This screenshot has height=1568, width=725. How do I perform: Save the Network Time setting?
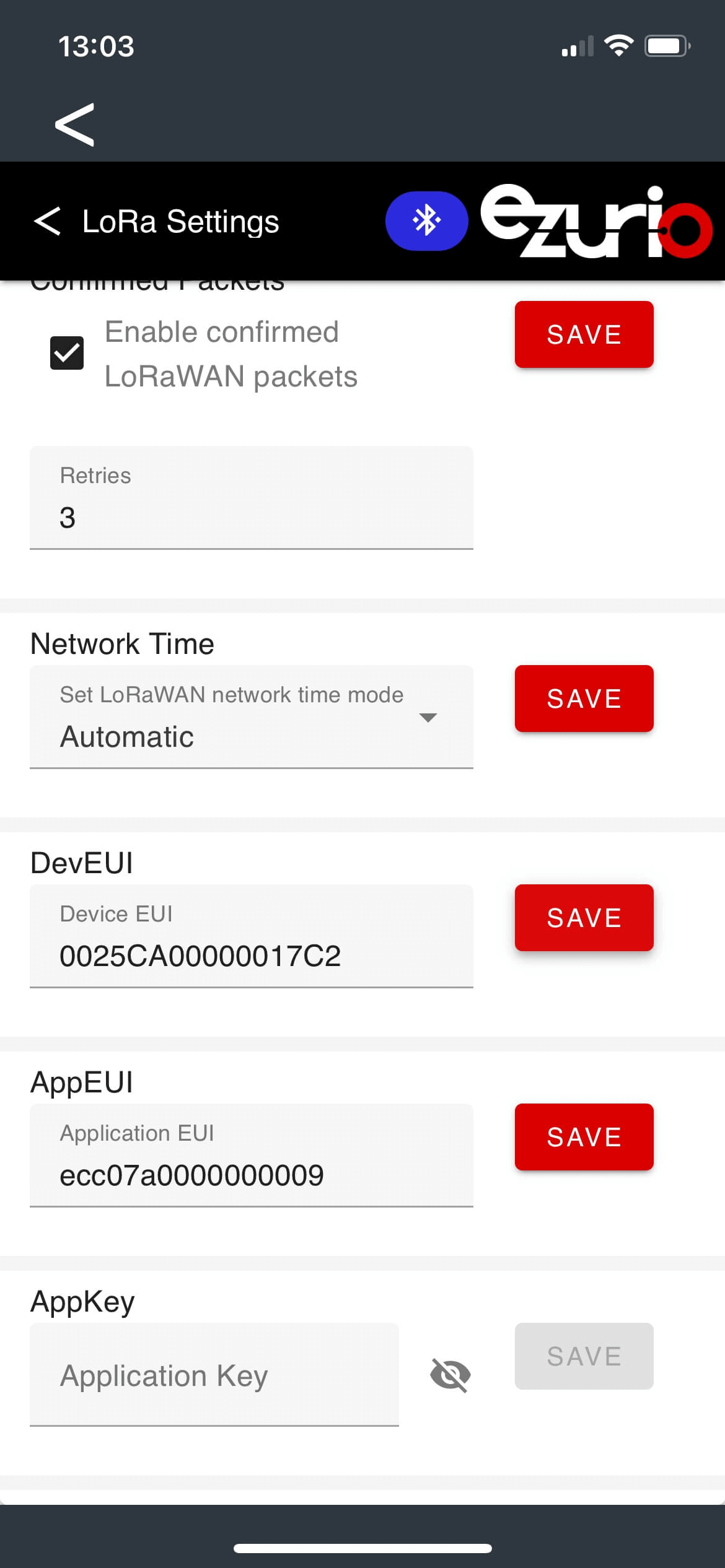click(x=584, y=699)
